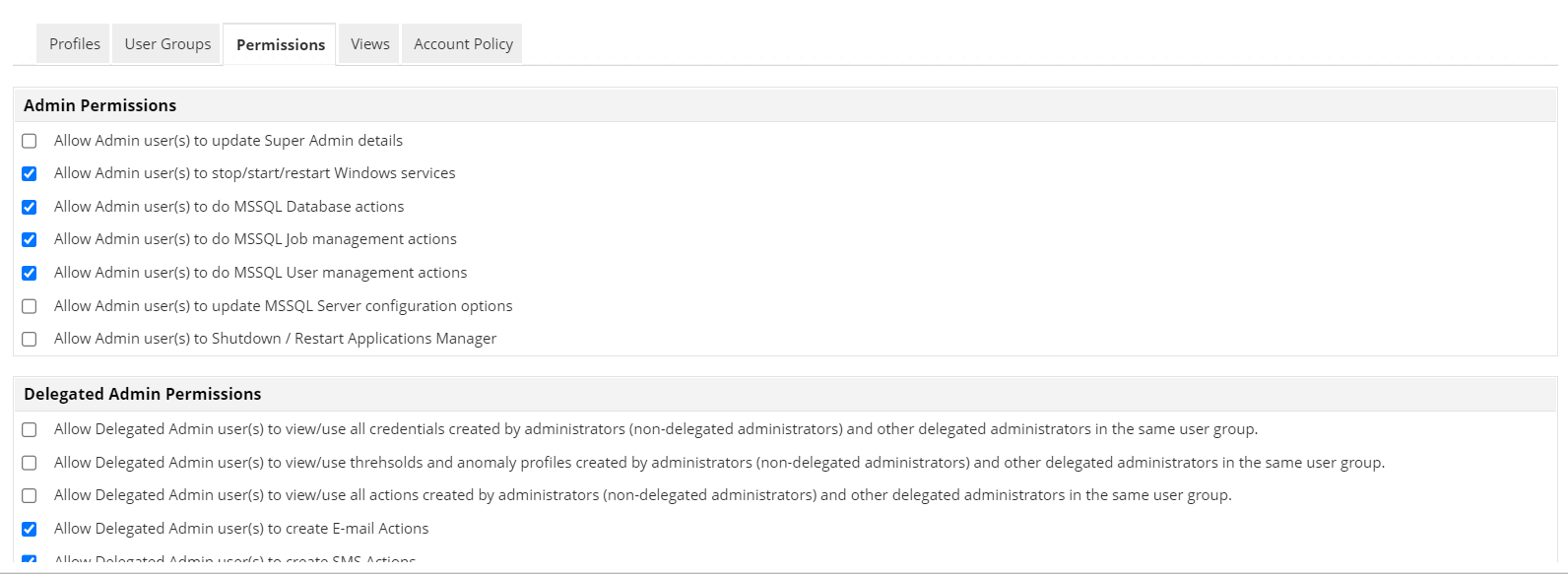
Task: Go to the Views tab
Action: [x=370, y=44]
